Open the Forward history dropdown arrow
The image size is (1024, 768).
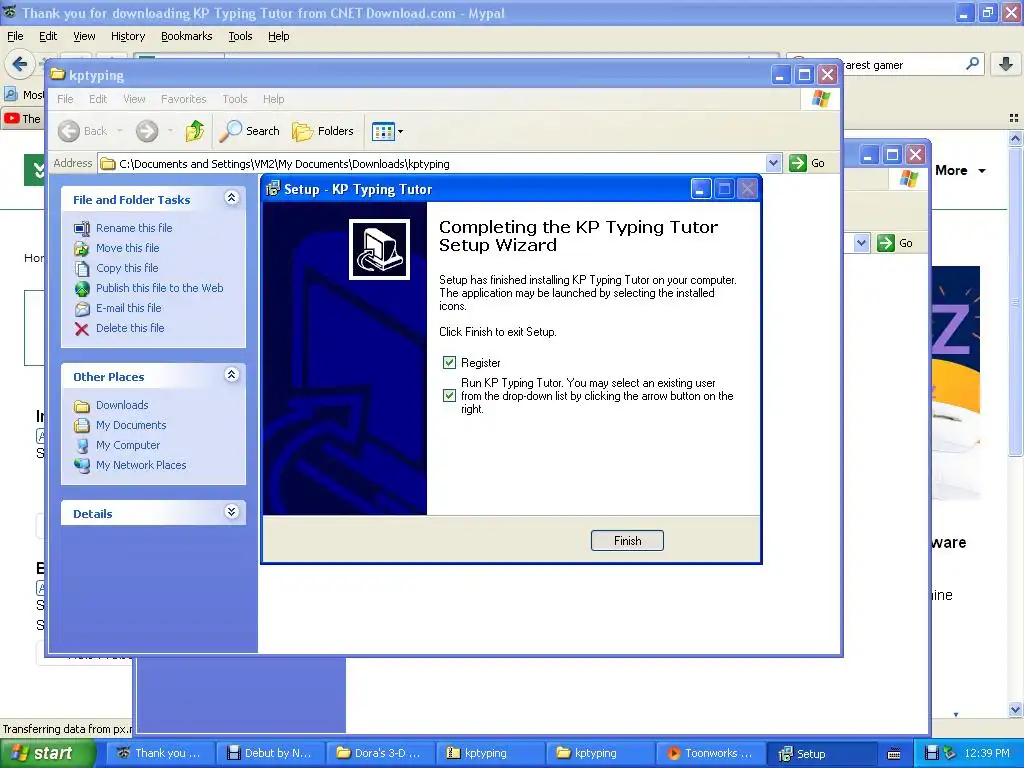coord(170,131)
